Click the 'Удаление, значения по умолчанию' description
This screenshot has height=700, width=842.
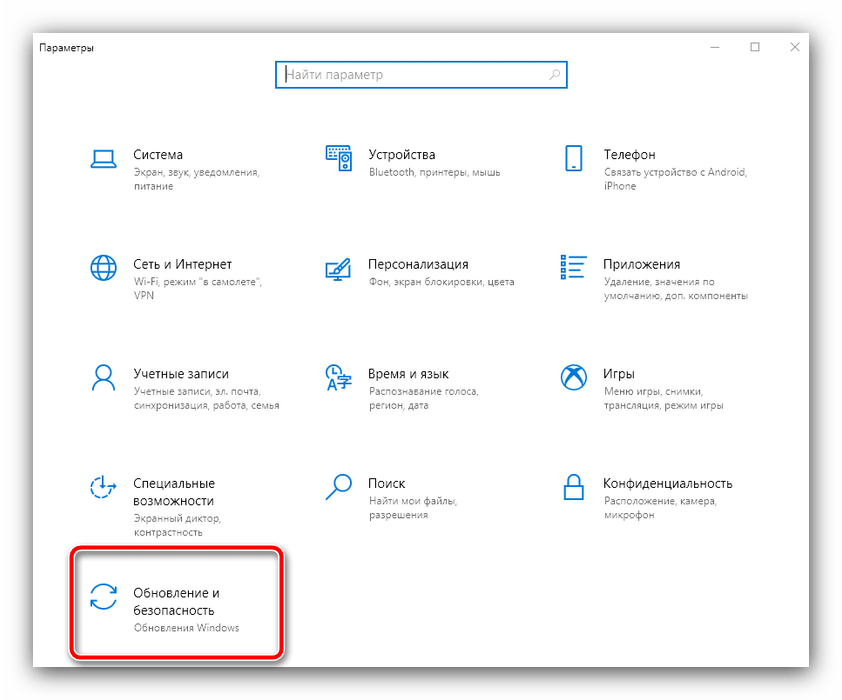click(676, 289)
